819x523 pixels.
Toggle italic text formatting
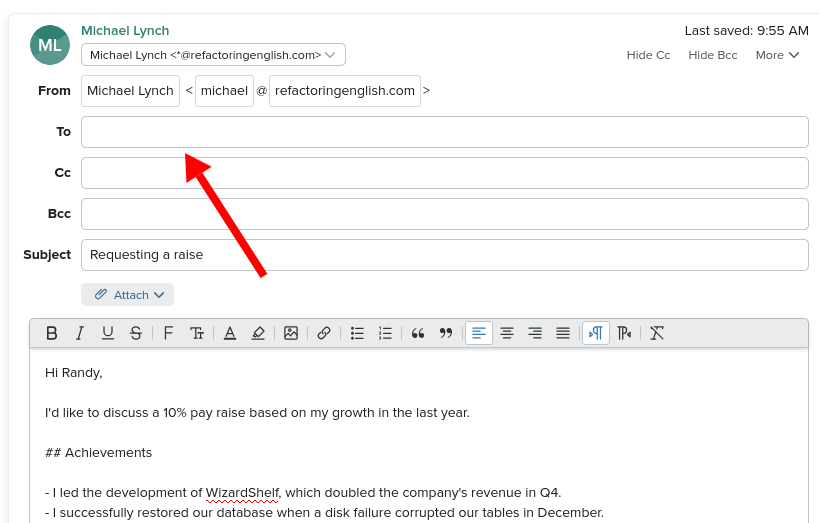[80, 333]
